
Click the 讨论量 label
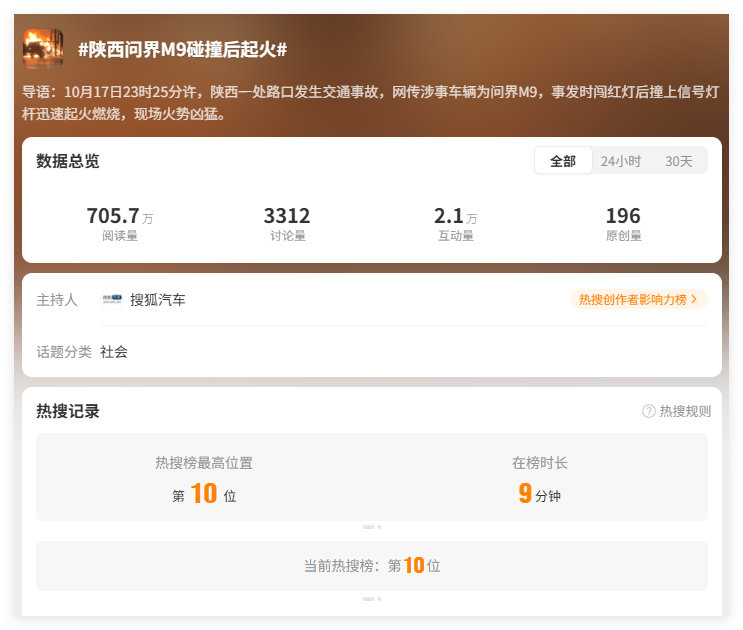coord(288,235)
